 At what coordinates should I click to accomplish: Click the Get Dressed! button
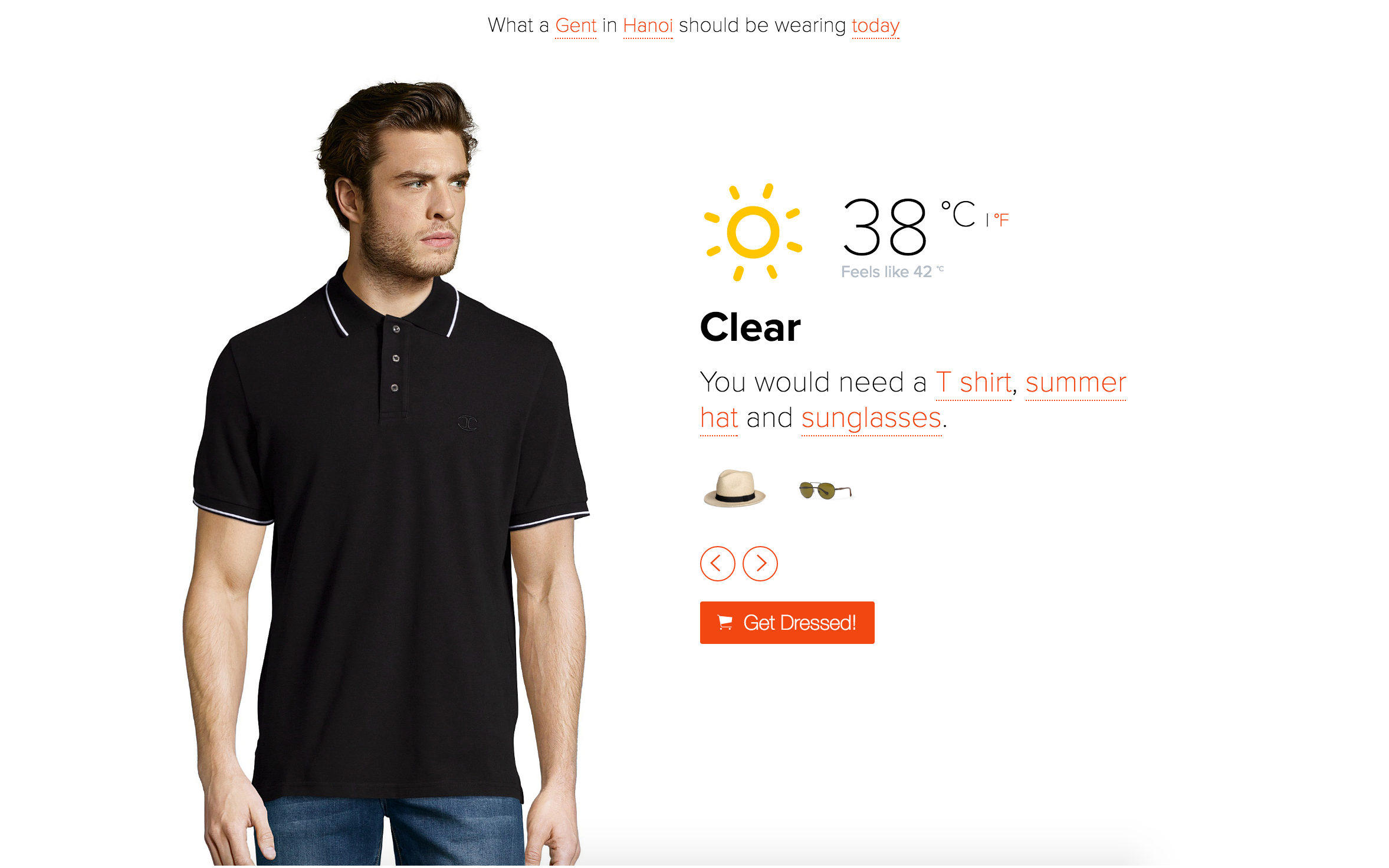click(x=787, y=622)
